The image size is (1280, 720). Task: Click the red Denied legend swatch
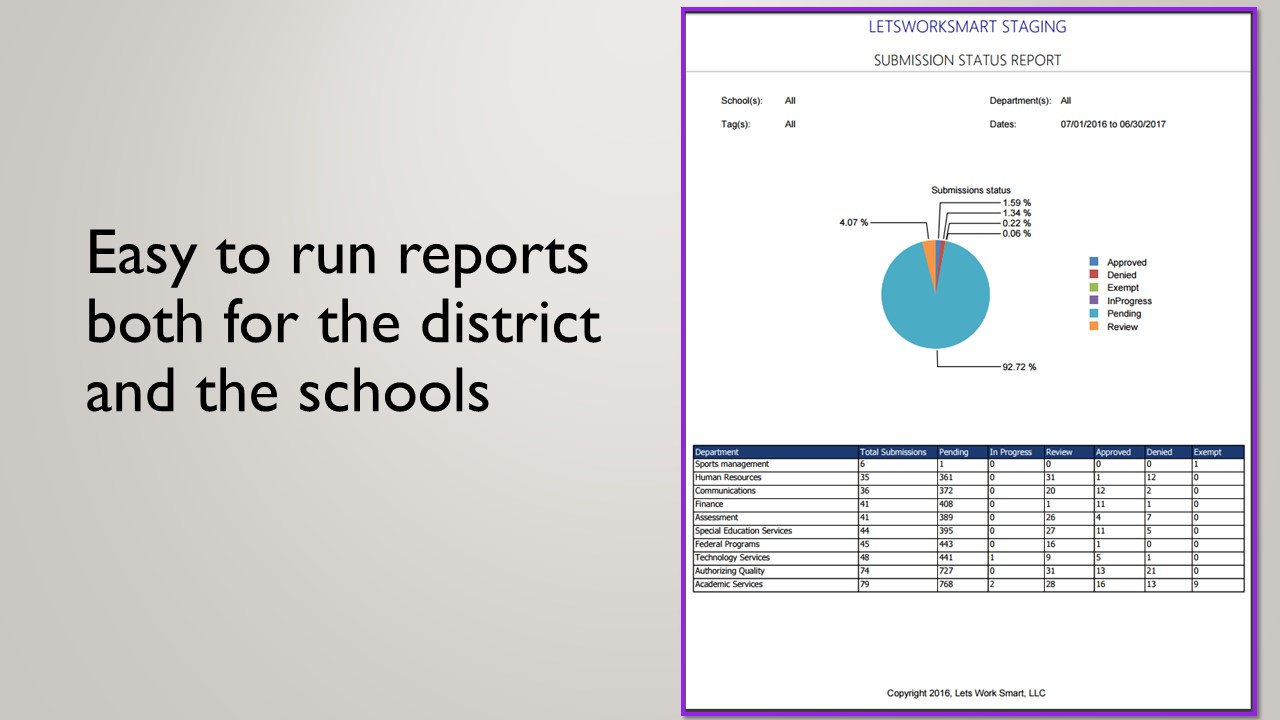pyautogui.click(x=1094, y=275)
